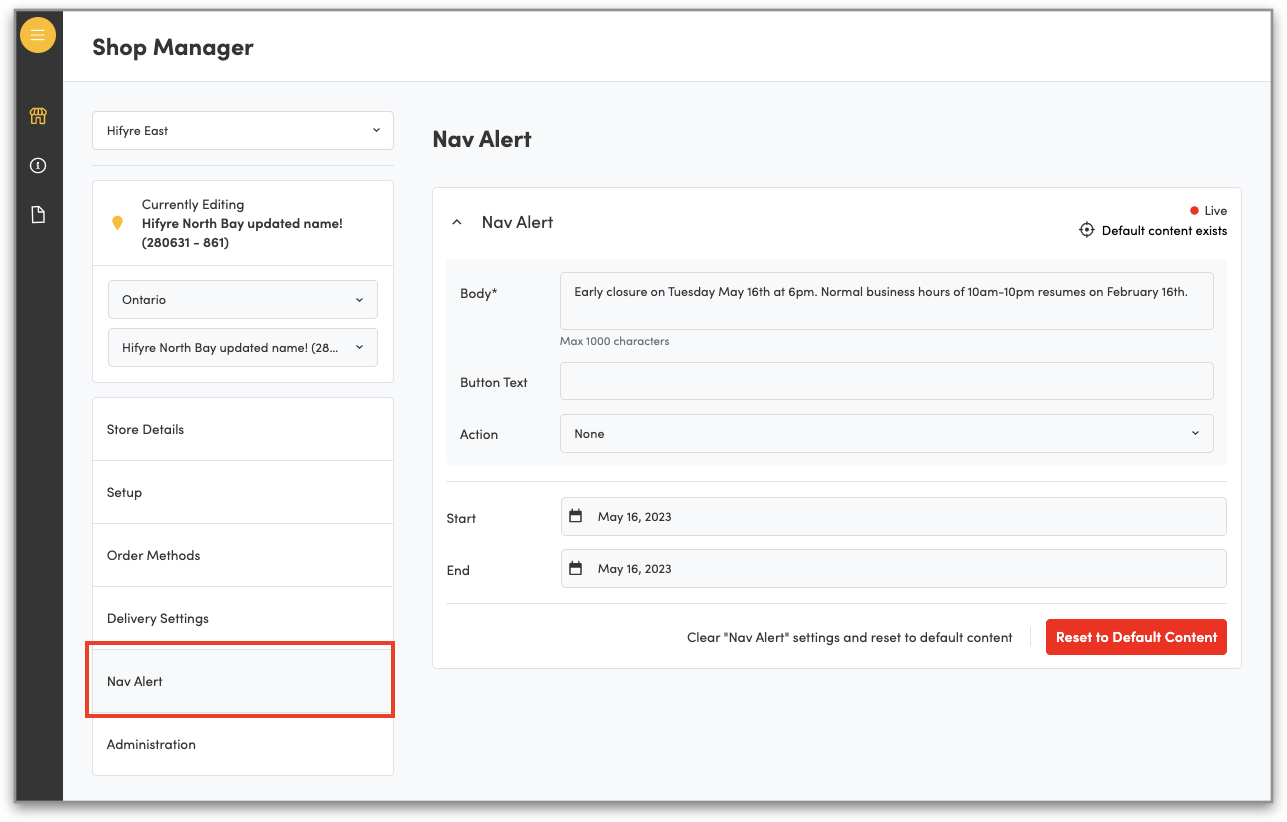Viewport: 1287px width, 822px height.
Task: Click the End date calendar icon
Action: (575, 569)
